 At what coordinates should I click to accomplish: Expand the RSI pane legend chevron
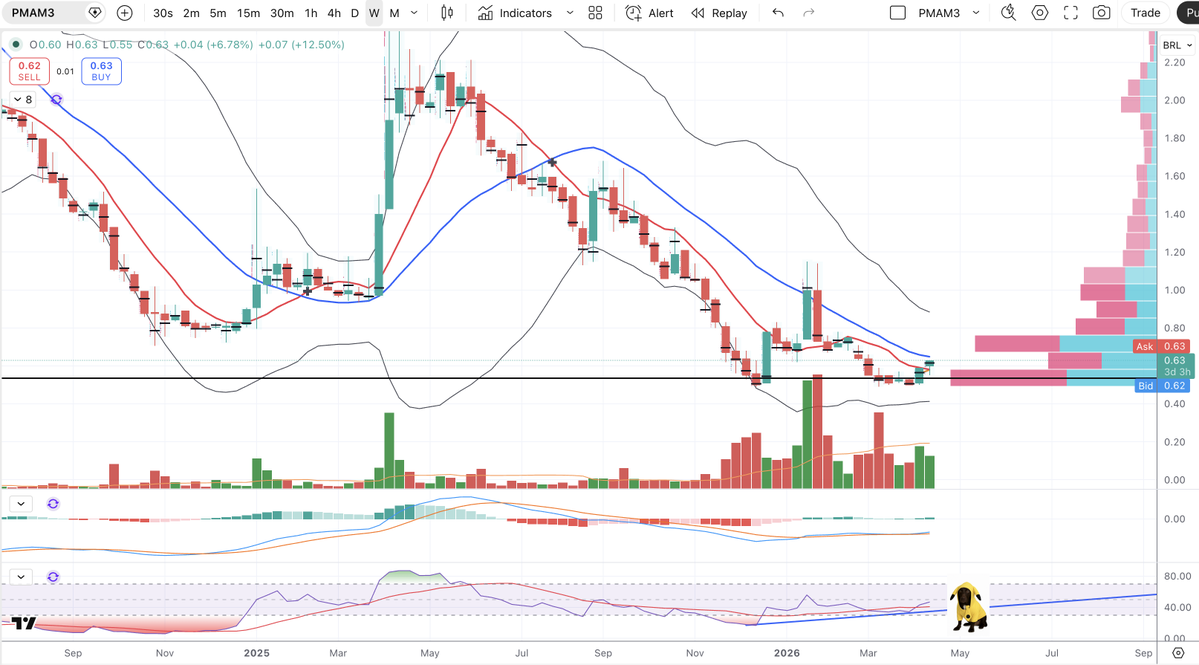click(21, 577)
